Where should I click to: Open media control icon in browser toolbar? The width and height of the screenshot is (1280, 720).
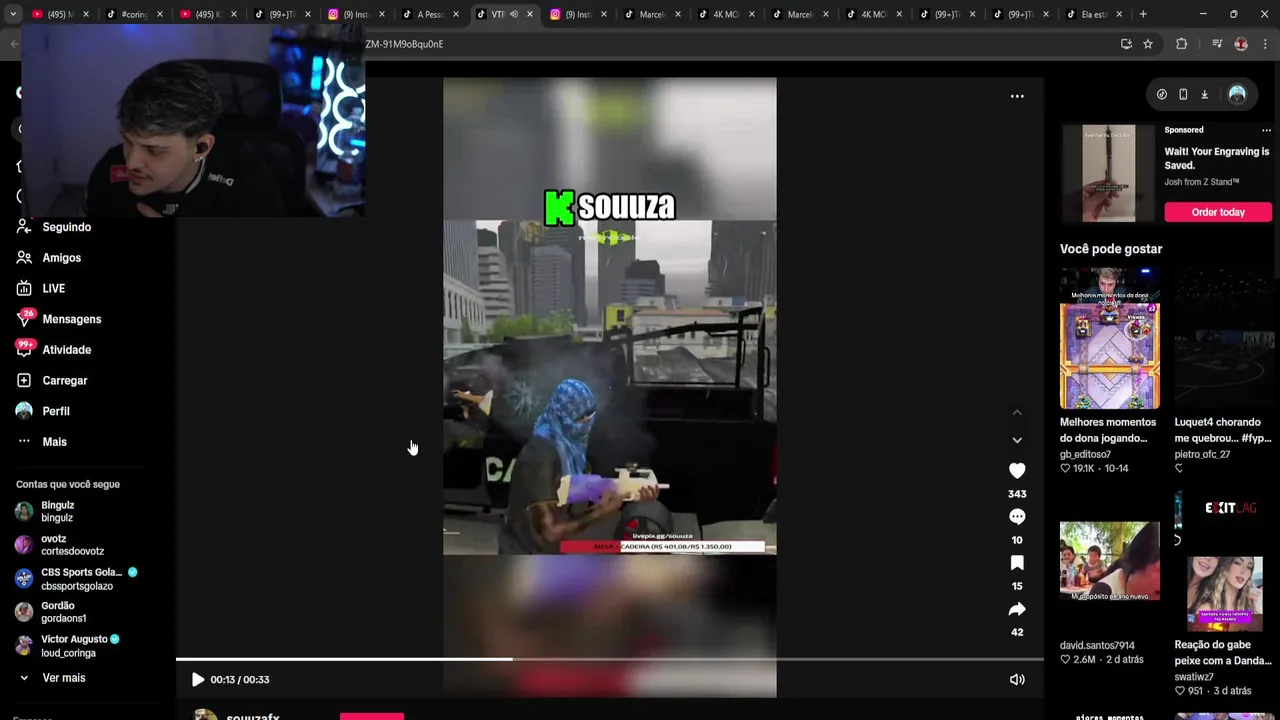(x=1217, y=44)
